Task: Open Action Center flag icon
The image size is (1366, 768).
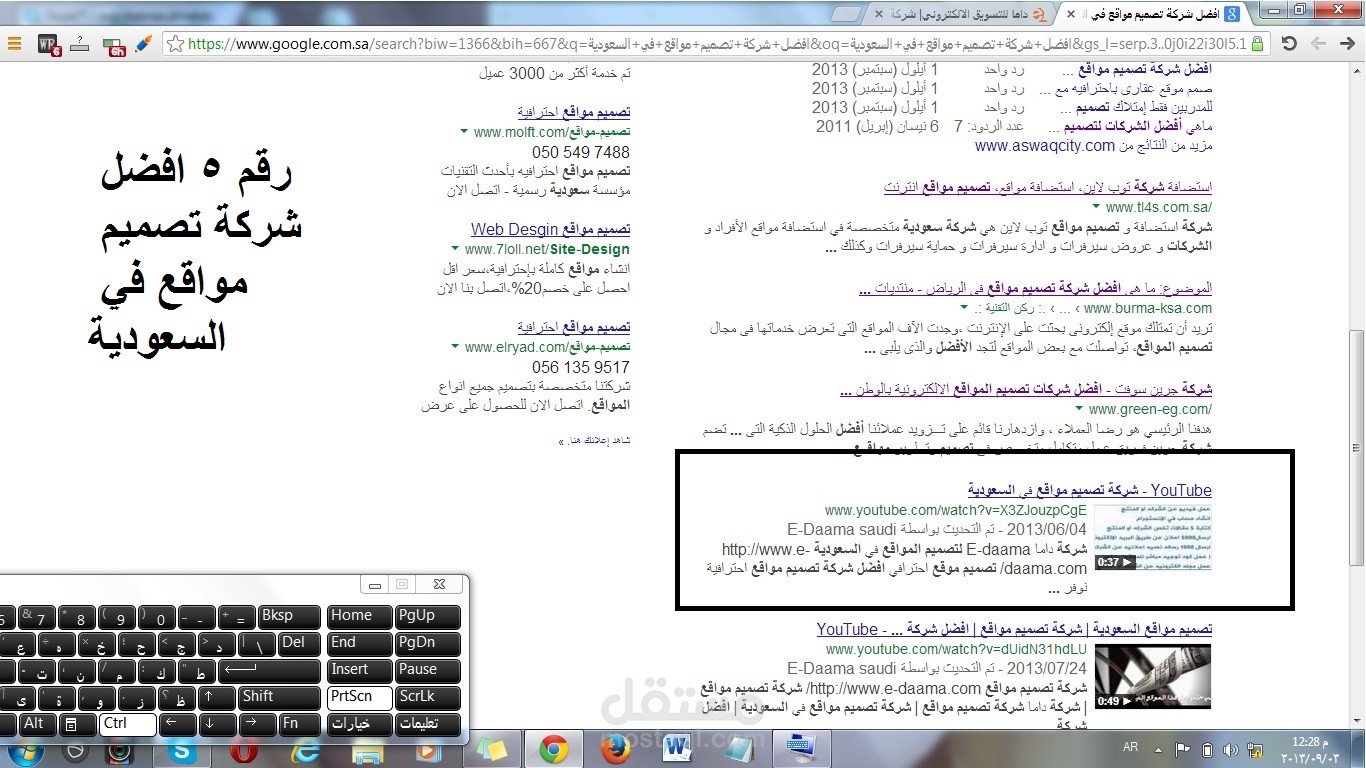Action: [x=1183, y=750]
